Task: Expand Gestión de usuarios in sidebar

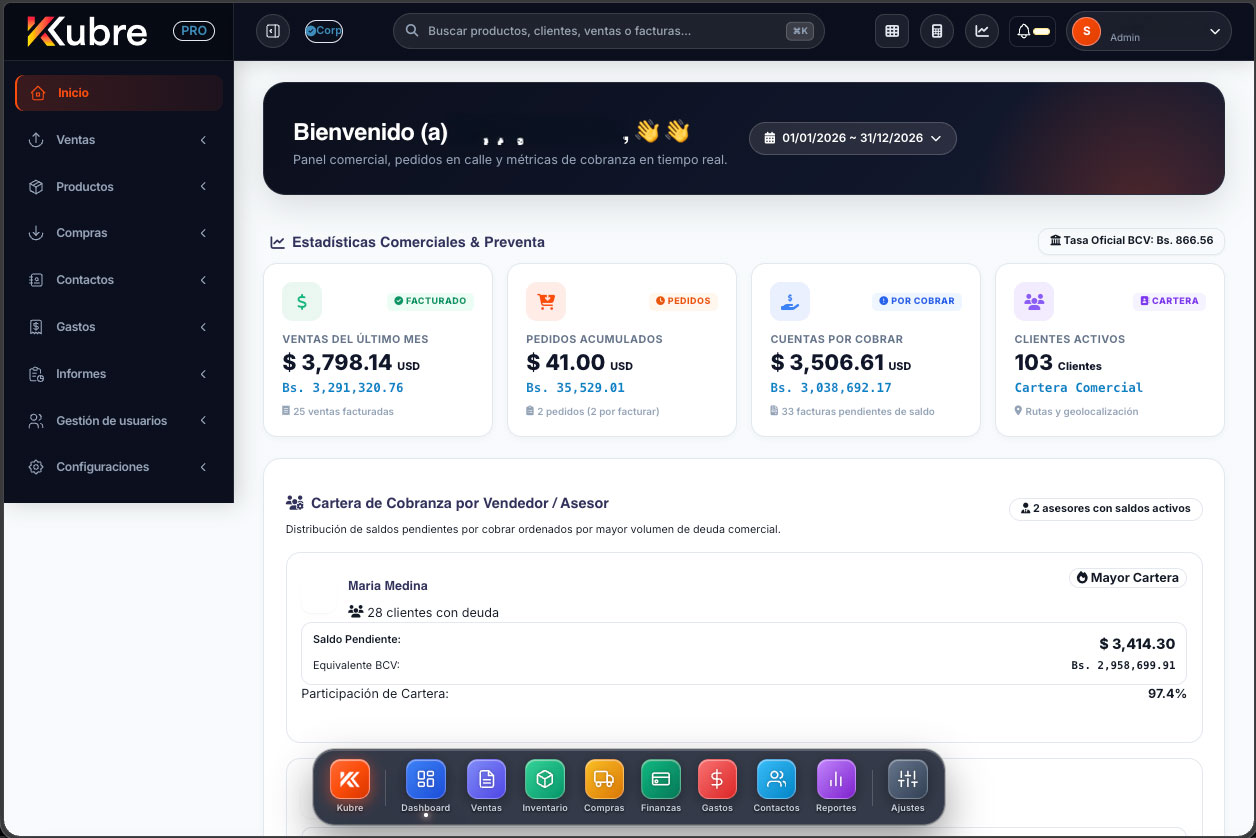Action: 119,421
